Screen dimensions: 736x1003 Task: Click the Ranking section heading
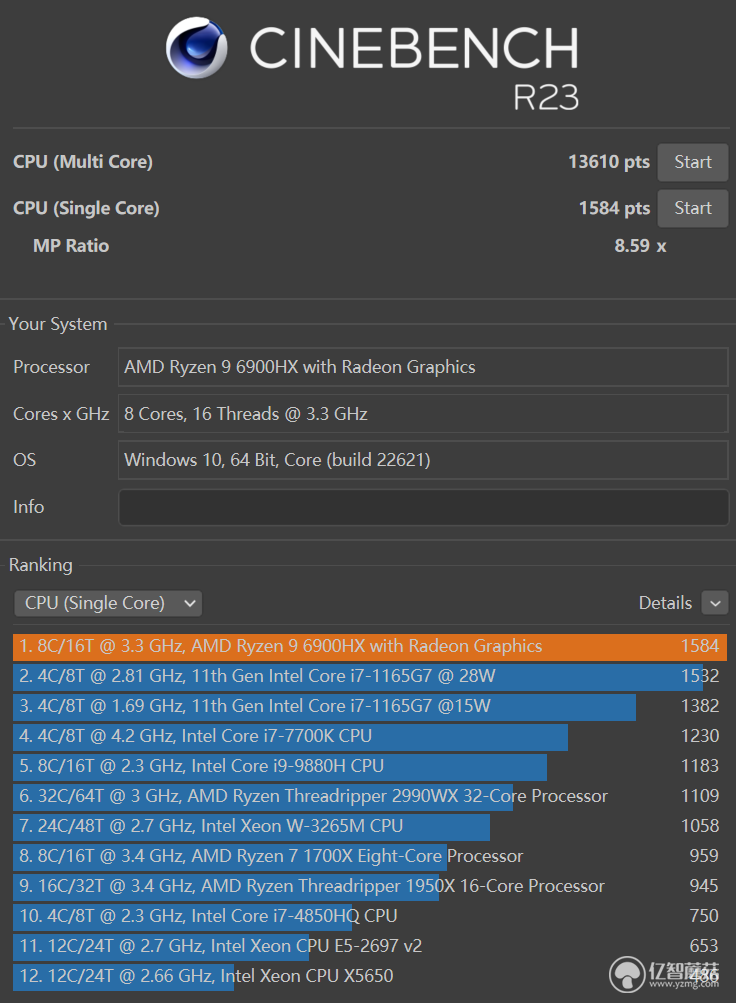point(40,565)
